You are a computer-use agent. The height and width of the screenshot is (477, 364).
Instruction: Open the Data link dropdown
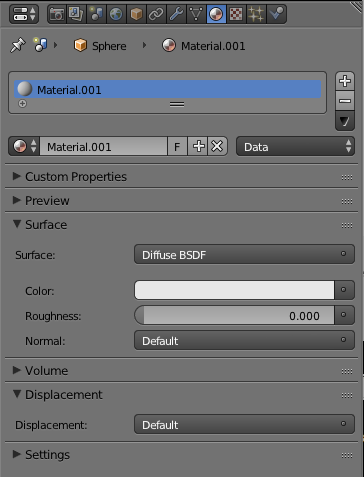click(295, 146)
